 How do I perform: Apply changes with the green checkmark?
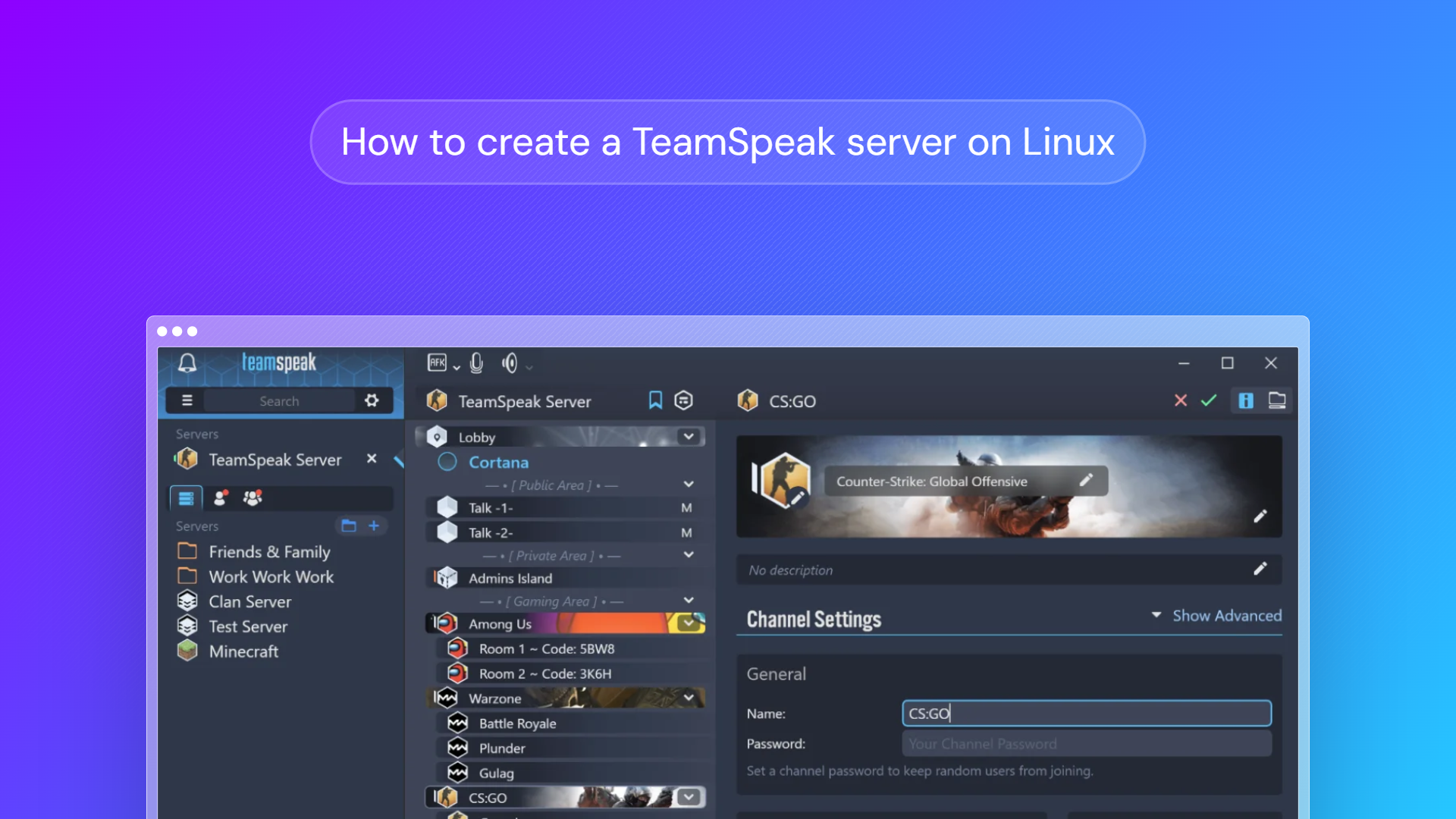tap(1210, 401)
